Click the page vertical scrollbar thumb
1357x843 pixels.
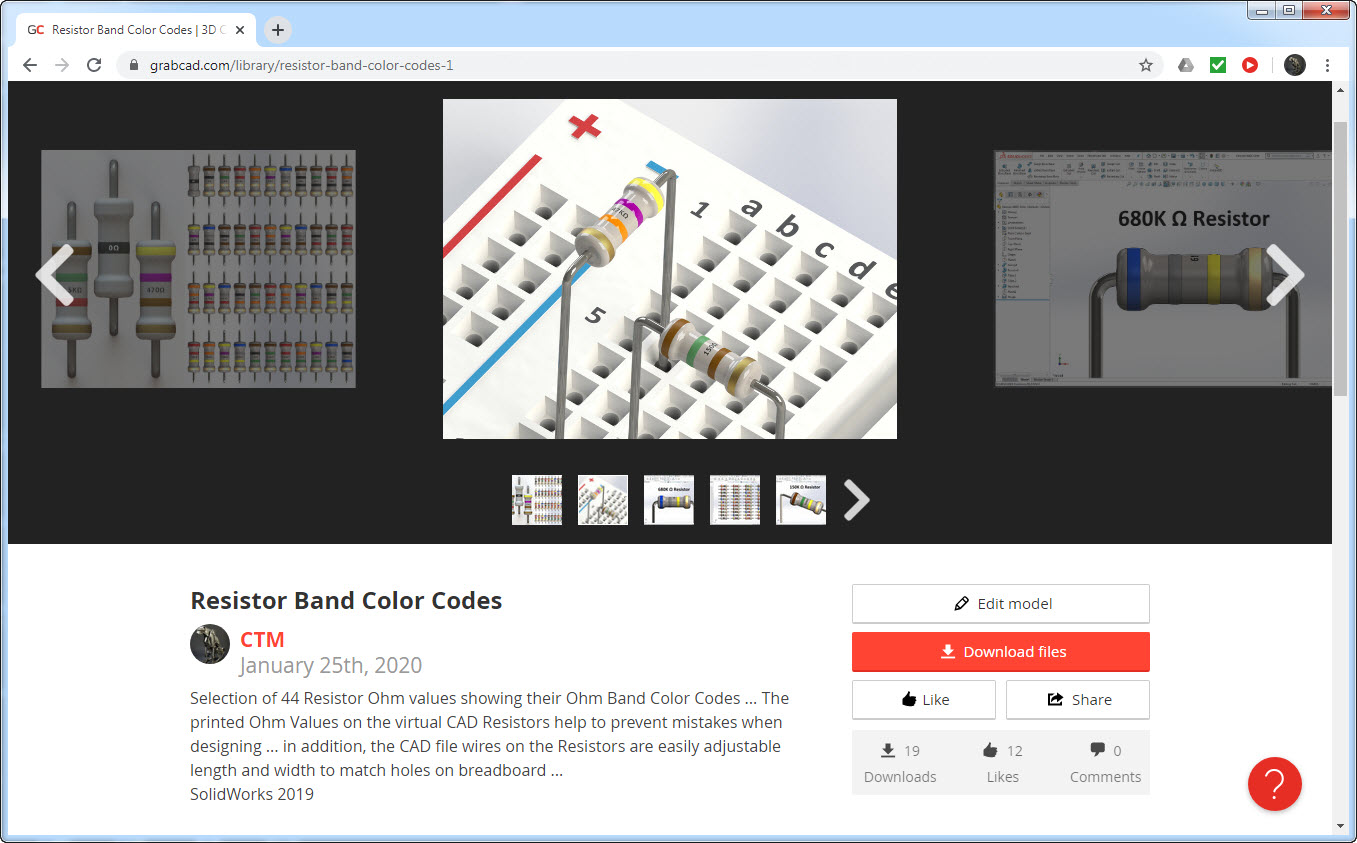1341,258
